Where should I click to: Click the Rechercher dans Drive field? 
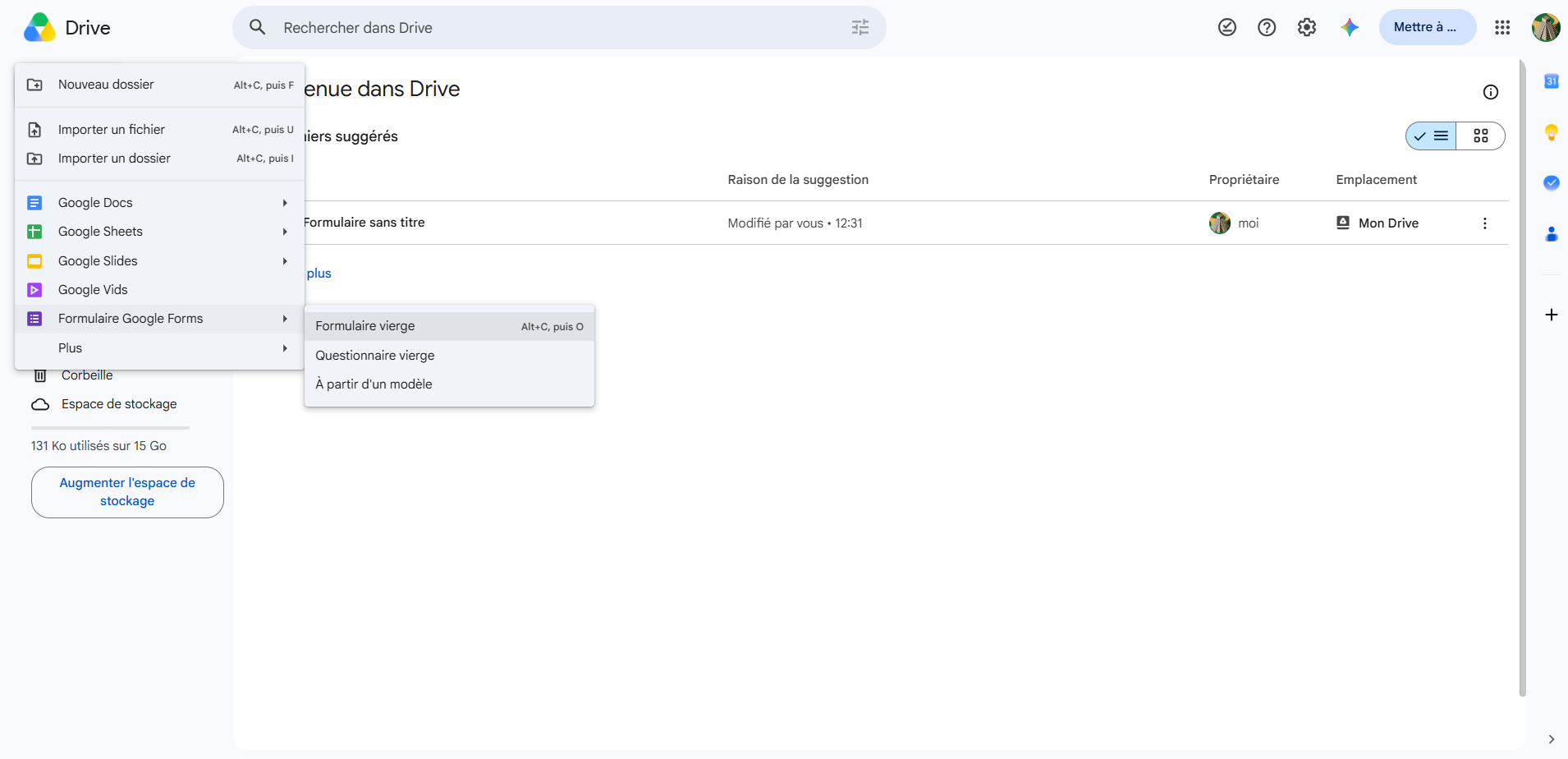click(x=559, y=27)
